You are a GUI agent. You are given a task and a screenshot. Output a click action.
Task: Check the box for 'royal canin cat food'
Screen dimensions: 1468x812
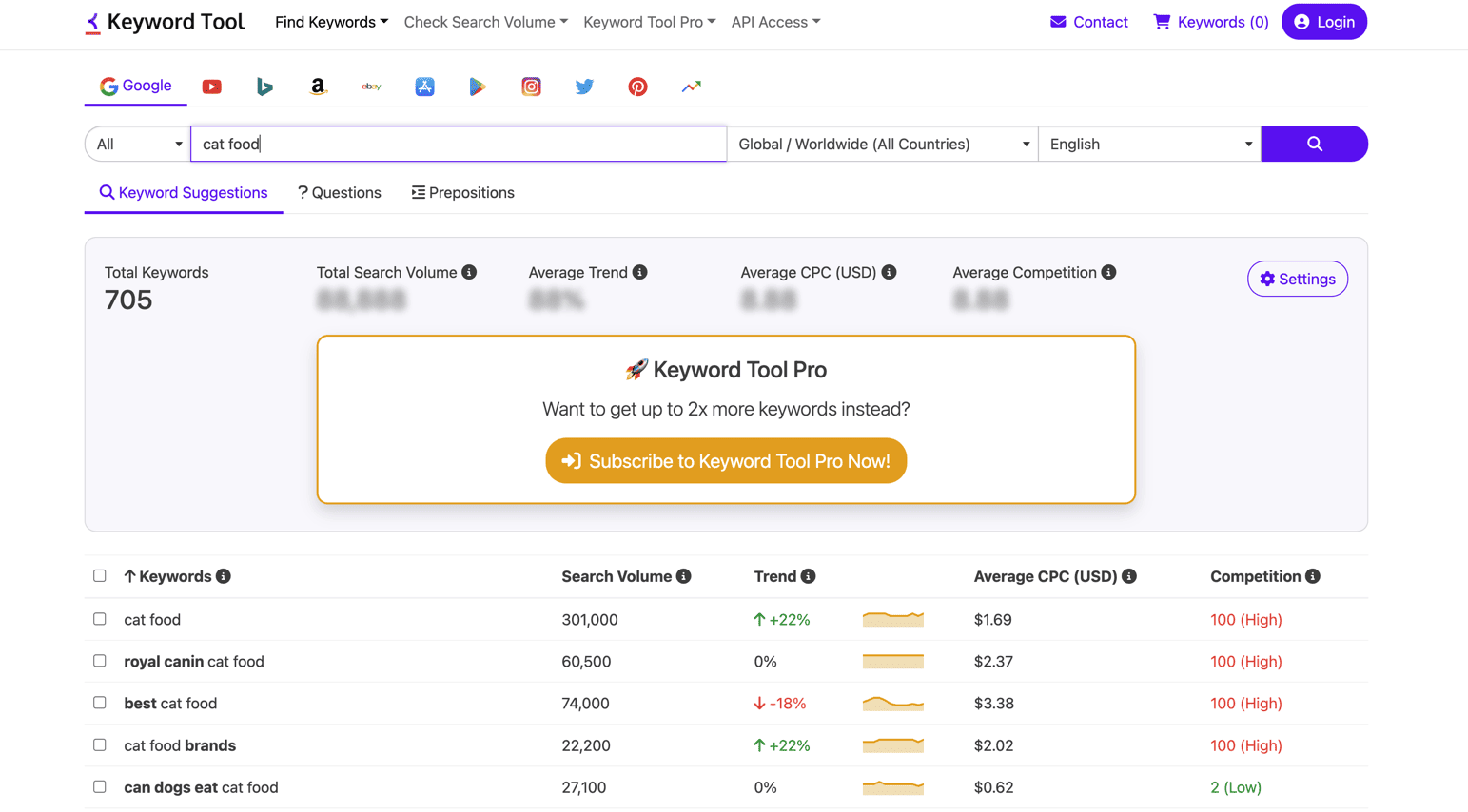pos(100,660)
